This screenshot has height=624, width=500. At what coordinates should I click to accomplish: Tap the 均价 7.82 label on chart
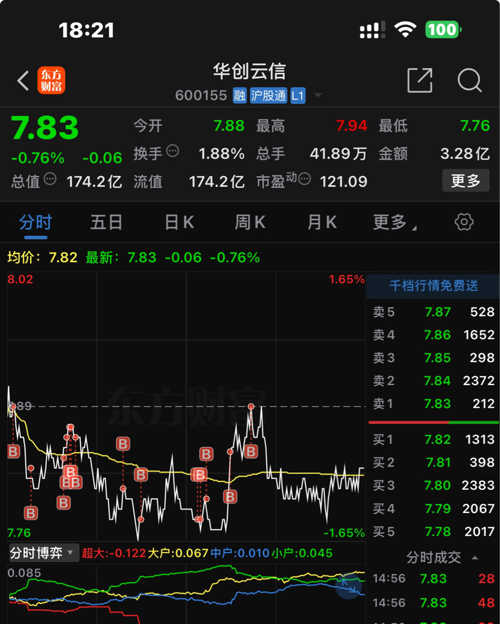pos(42,257)
